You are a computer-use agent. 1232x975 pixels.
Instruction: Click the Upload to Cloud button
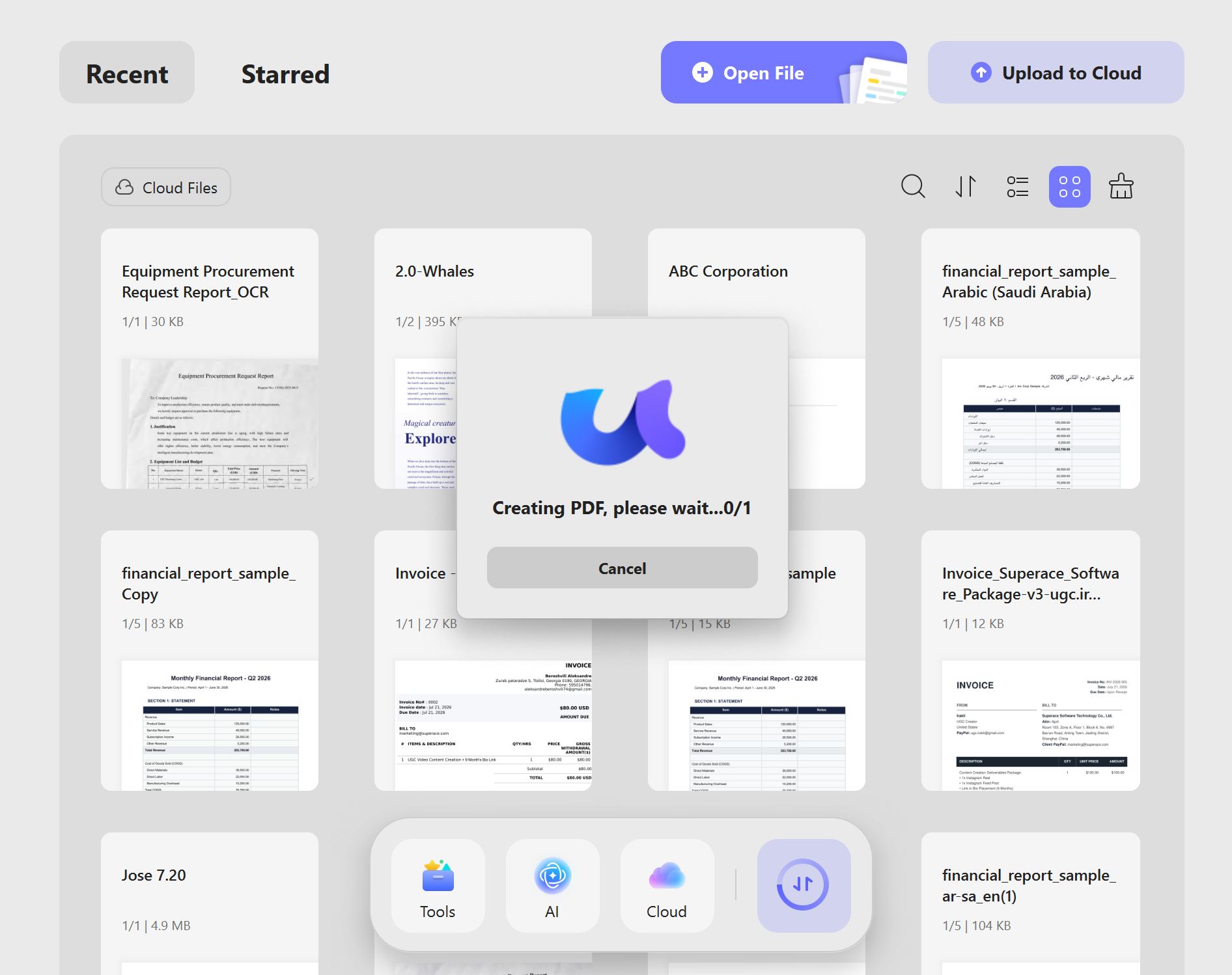(x=1056, y=72)
